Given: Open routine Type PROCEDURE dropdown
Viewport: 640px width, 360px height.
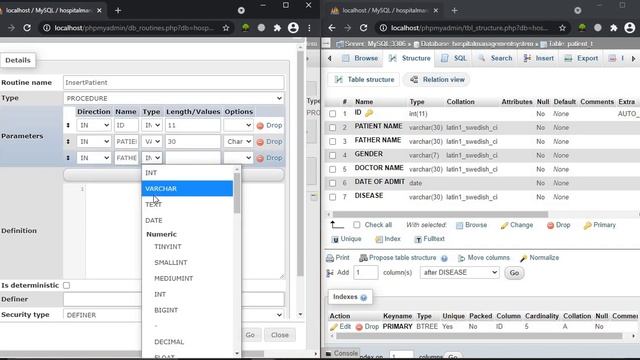Looking at the screenshot, I should coord(174,98).
